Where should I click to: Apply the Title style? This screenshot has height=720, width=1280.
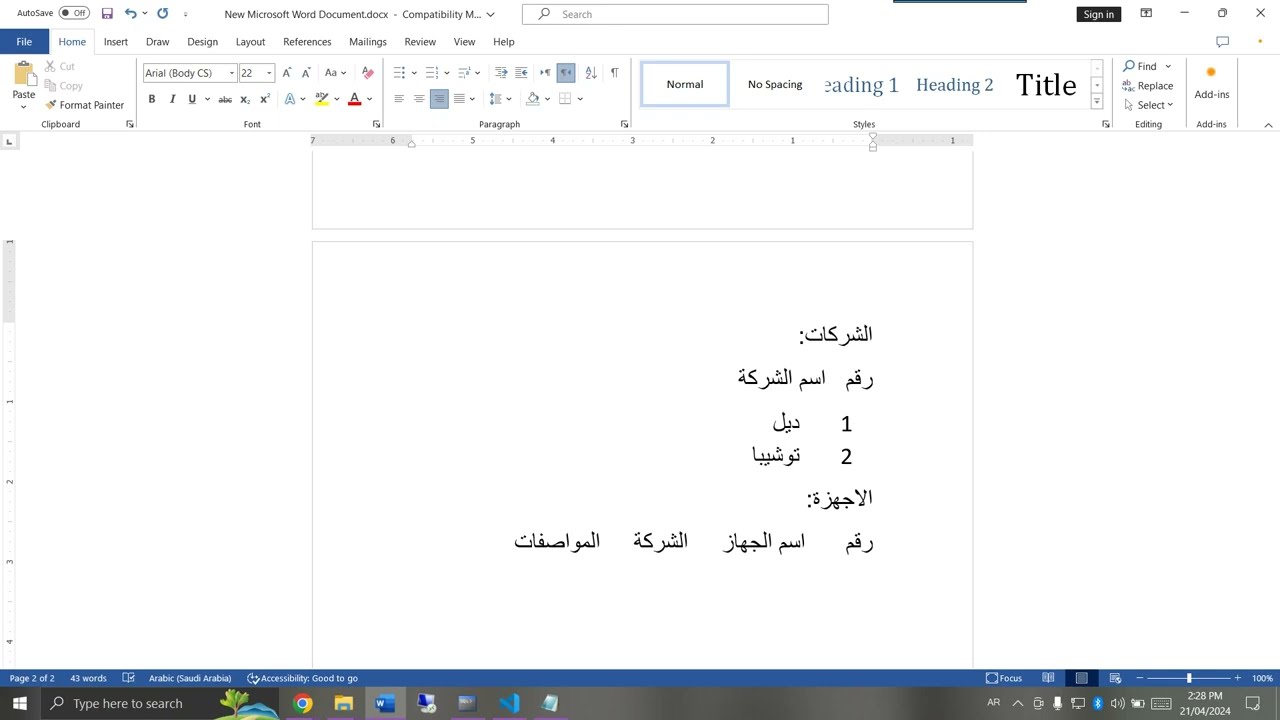1046,85
